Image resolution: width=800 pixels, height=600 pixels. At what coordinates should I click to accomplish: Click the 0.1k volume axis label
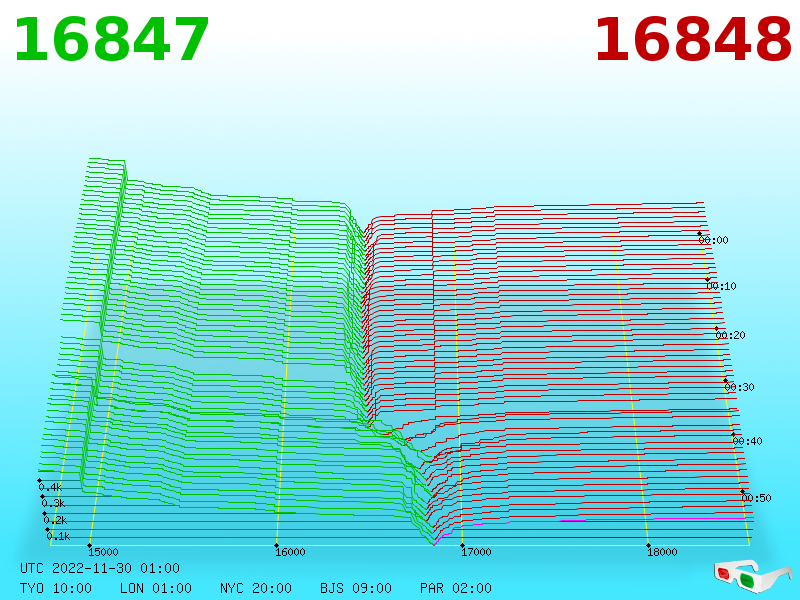pos(58,536)
